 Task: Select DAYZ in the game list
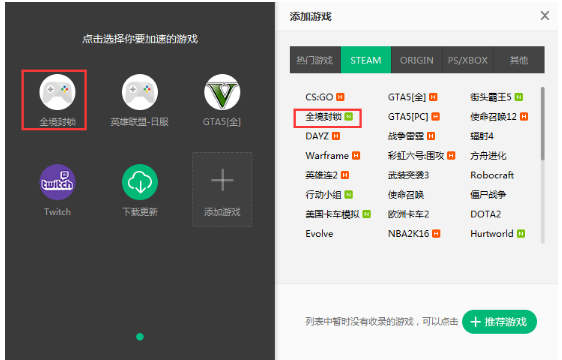(317, 136)
